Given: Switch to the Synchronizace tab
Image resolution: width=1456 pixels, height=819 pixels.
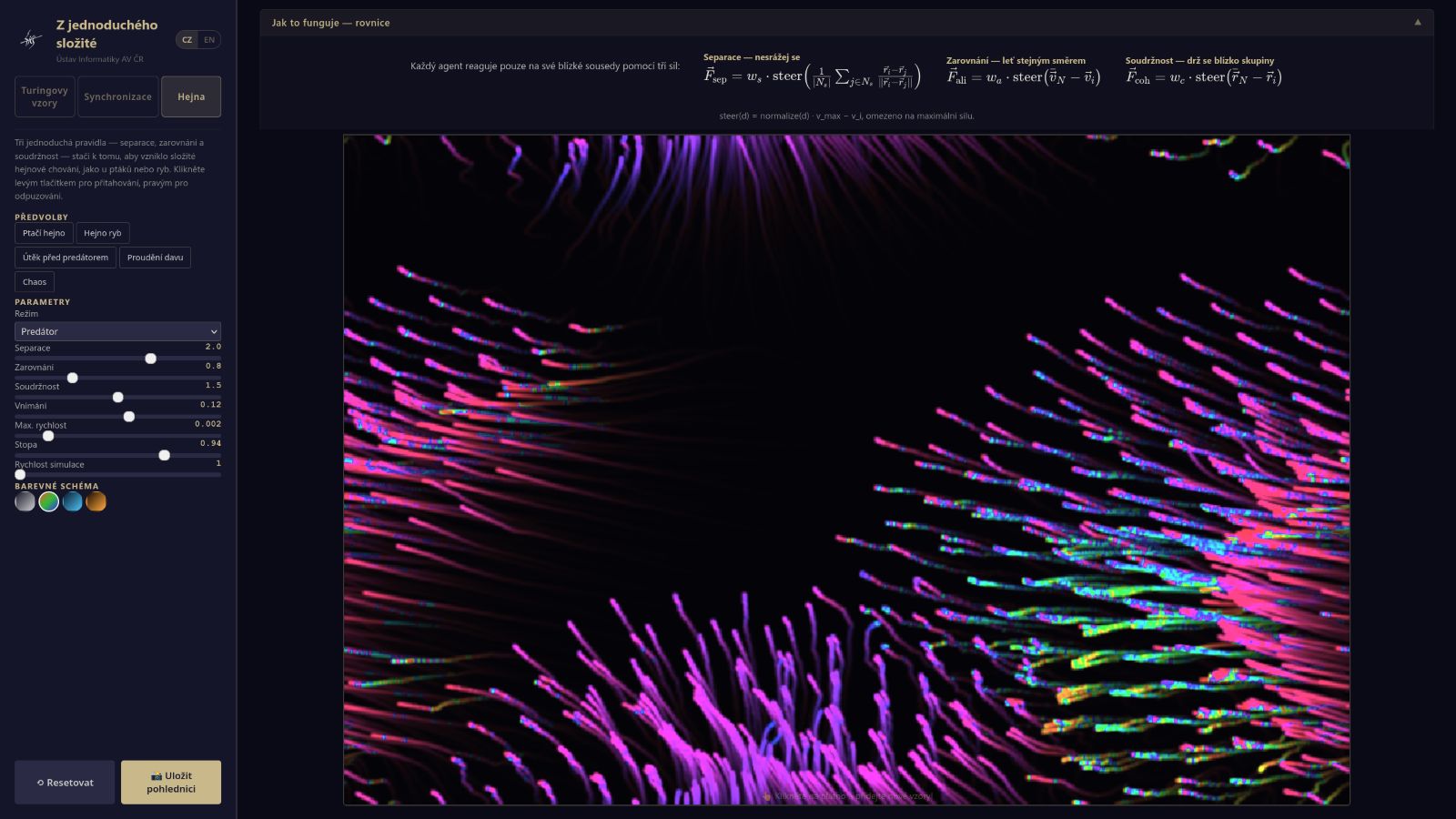Looking at the screenshot, I should point(117,96).
